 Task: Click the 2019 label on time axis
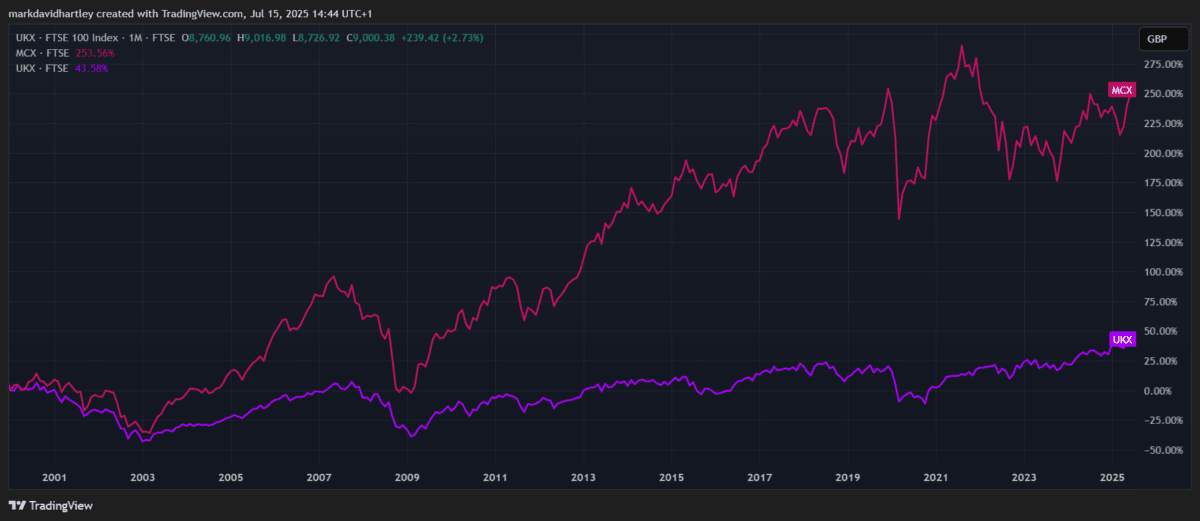click(x=848, y=478)
